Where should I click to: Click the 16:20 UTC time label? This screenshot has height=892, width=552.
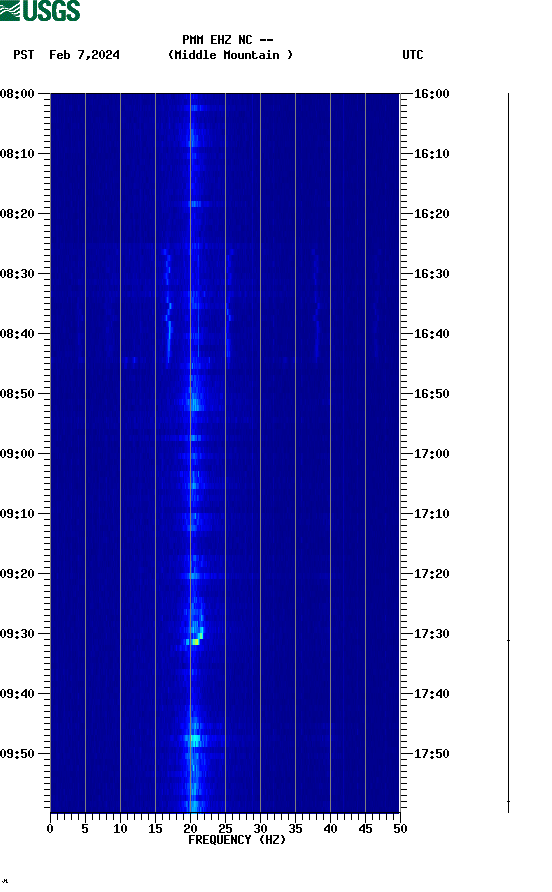click(431, 214)
